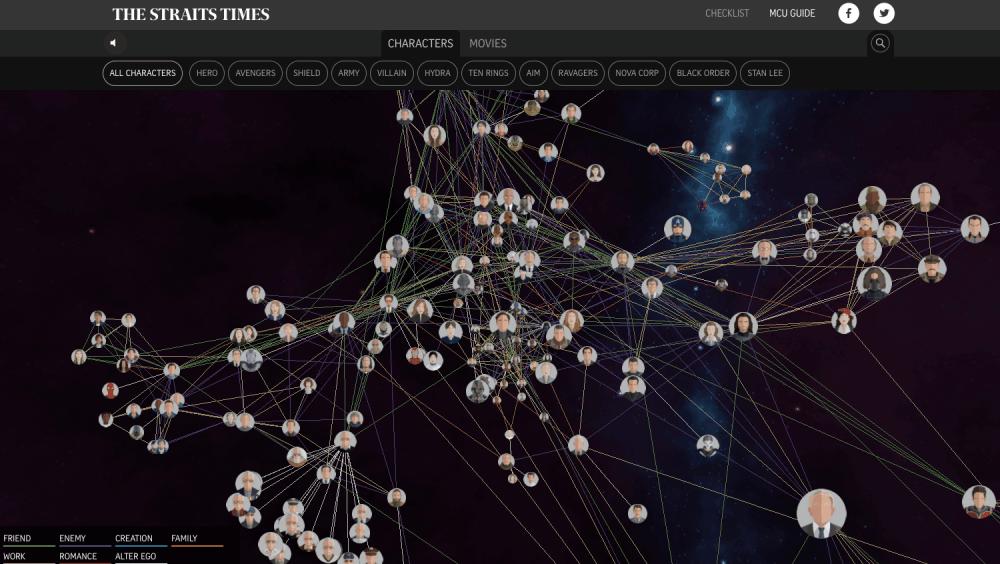Click the Alter Ego legend label
The width and height of the screenshot is (1000, 564).
click(135, 556)
